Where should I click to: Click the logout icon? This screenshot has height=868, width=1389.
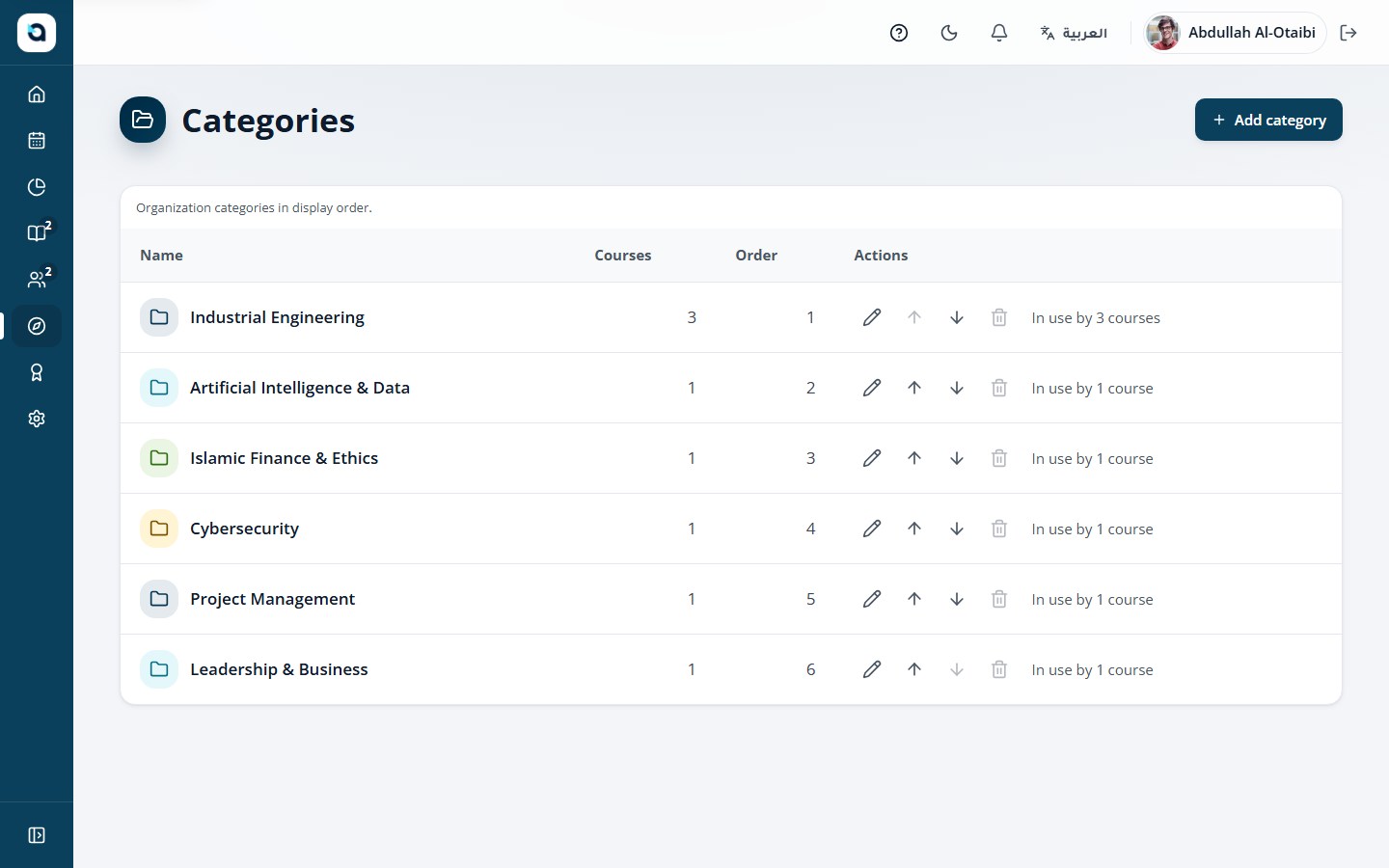click(1348, 33)
